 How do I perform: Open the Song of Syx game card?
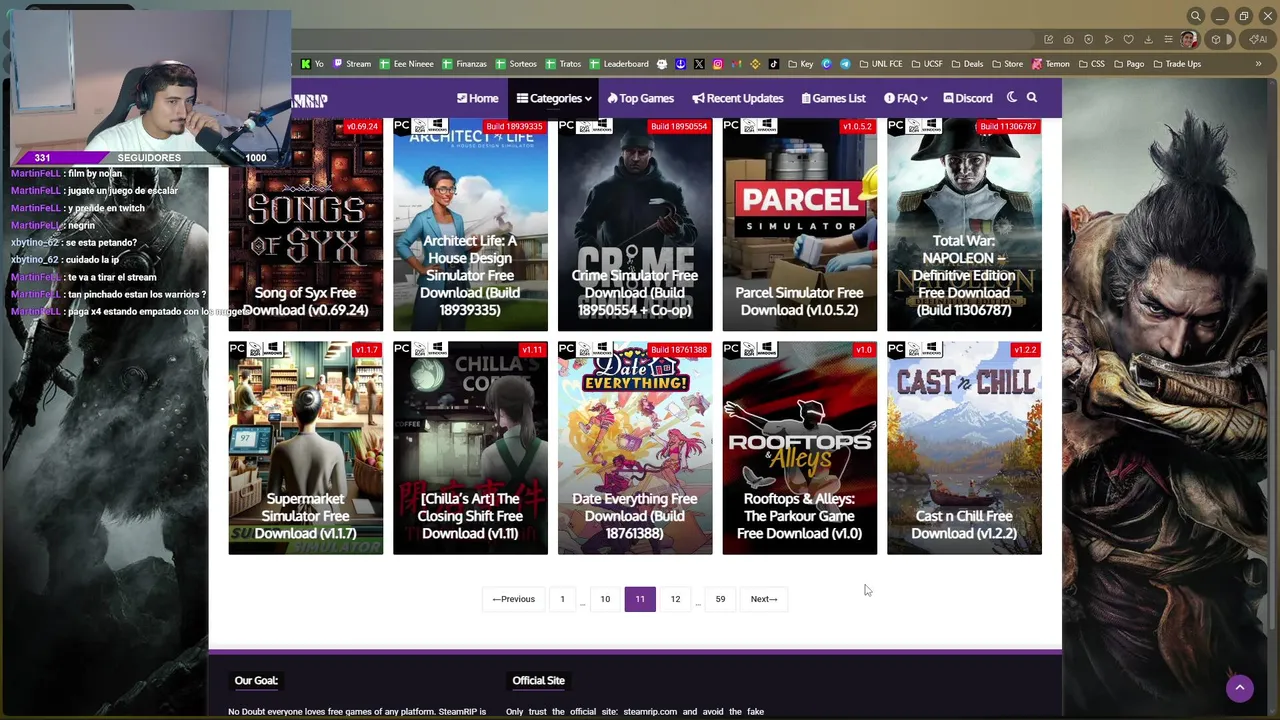(x=305, y=225)
